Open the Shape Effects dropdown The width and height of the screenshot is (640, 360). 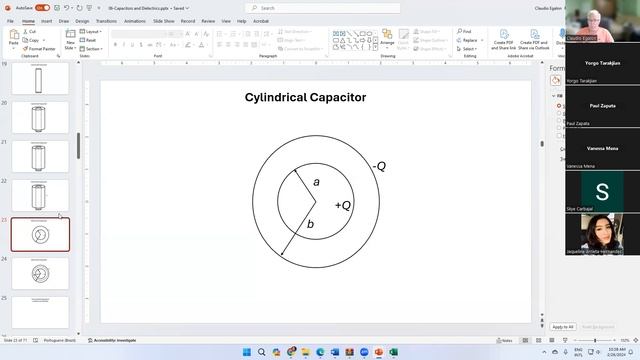(x=430, y=49)
